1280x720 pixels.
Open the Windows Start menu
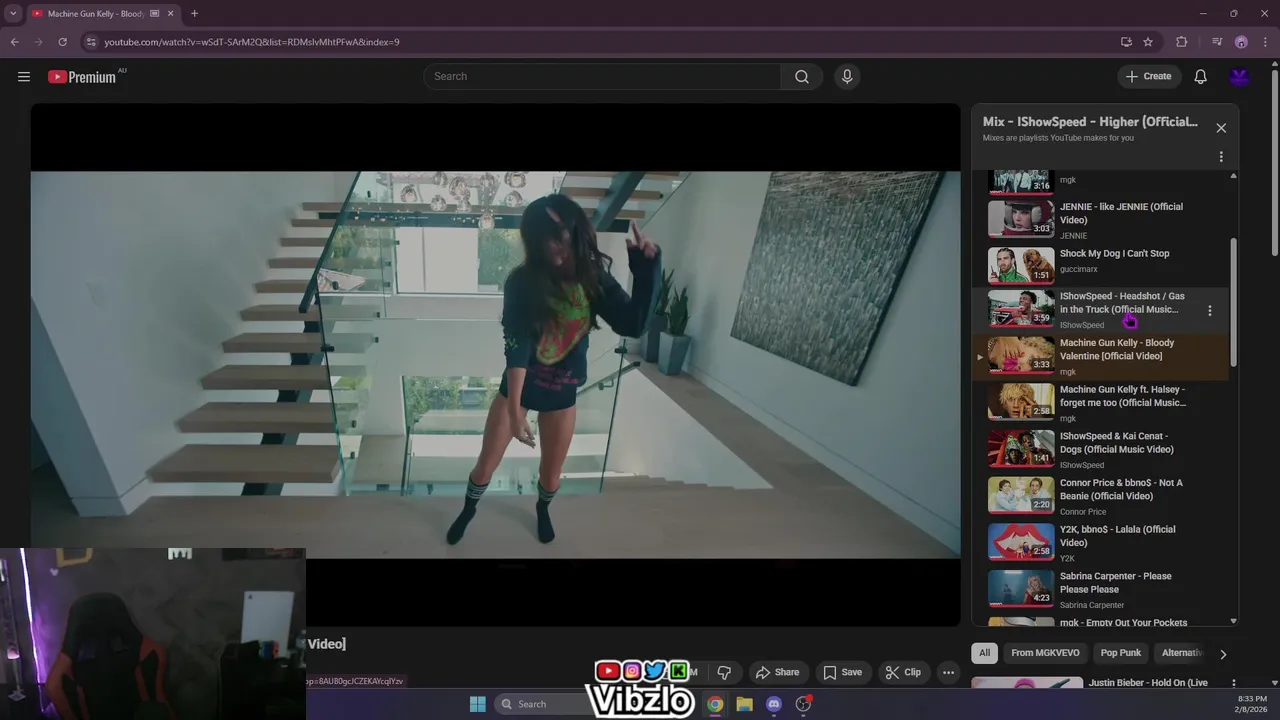478,704
